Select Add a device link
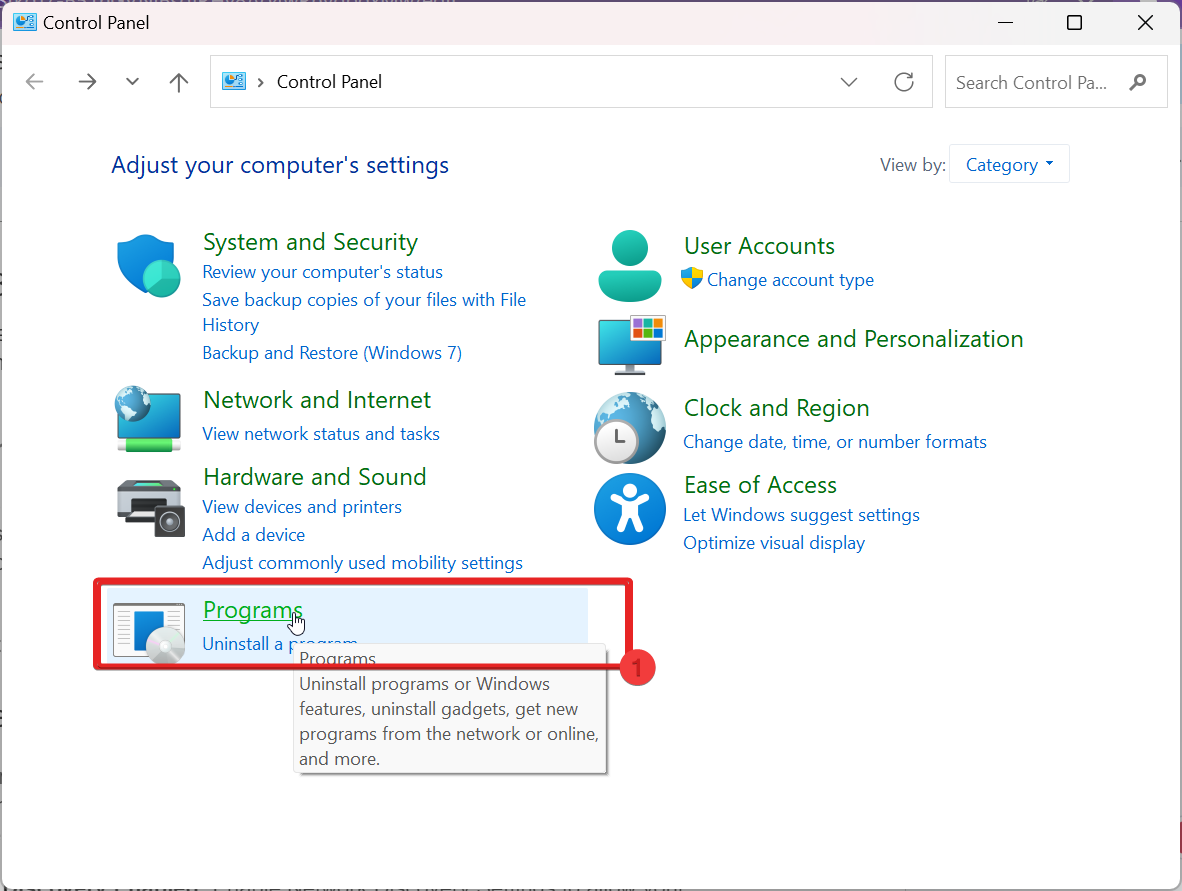1182x891 pixels. tap(254, 534)
